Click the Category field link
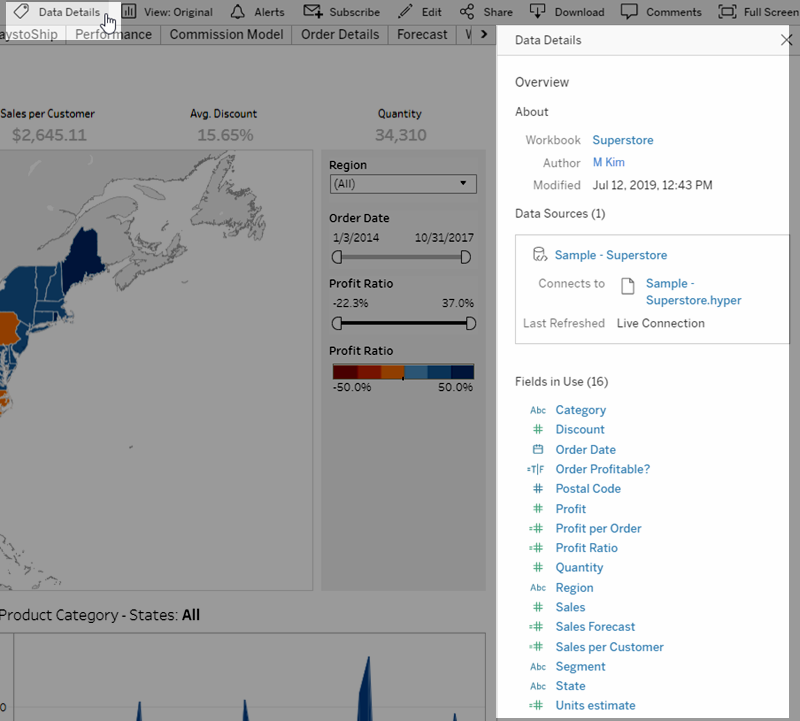This screenshot has height=721, width=800. pos(581,410)
